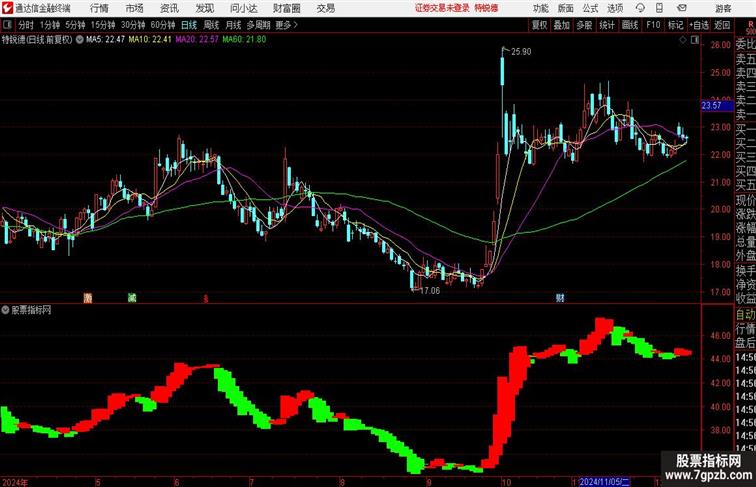Image resolution: width=756 pixels, height=487 pixels.
Task: Add stock with +自选 button
Action: point(699,25)
